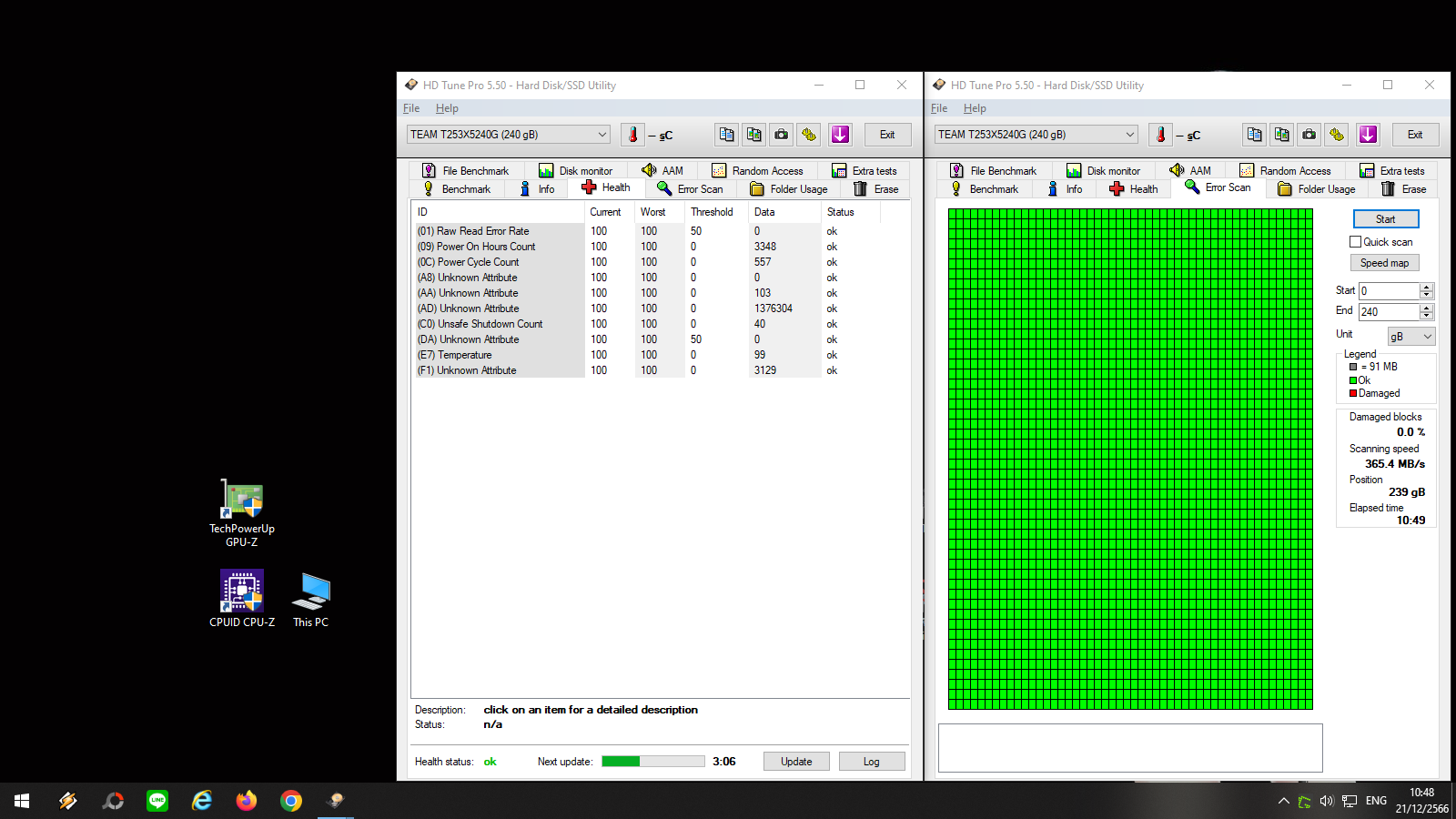Open options via the yellow tools icon in the Health window
This screenshot has width=1456, height=819.
pos(809,135)
